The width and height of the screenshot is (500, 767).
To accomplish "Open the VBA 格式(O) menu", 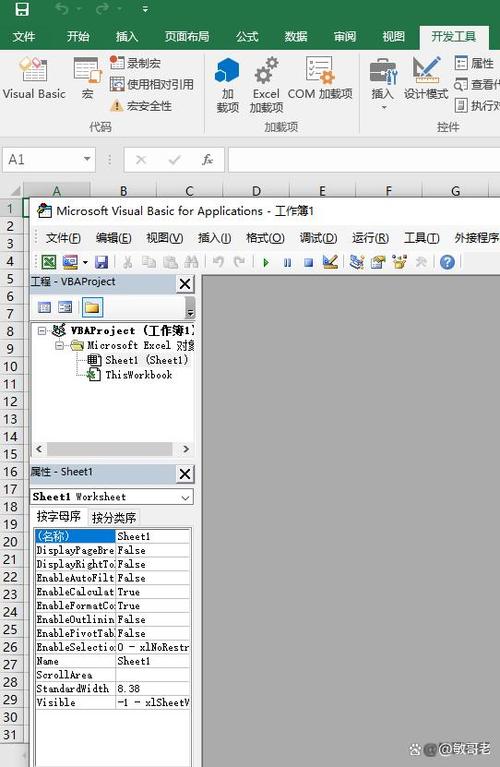I will 265,238.
